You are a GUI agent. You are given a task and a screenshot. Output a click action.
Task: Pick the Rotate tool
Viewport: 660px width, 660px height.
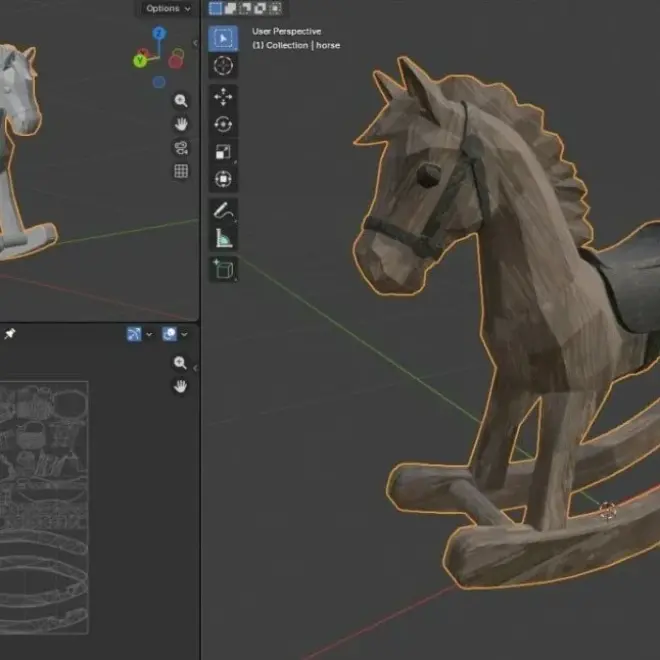click(x=223, y=125)
